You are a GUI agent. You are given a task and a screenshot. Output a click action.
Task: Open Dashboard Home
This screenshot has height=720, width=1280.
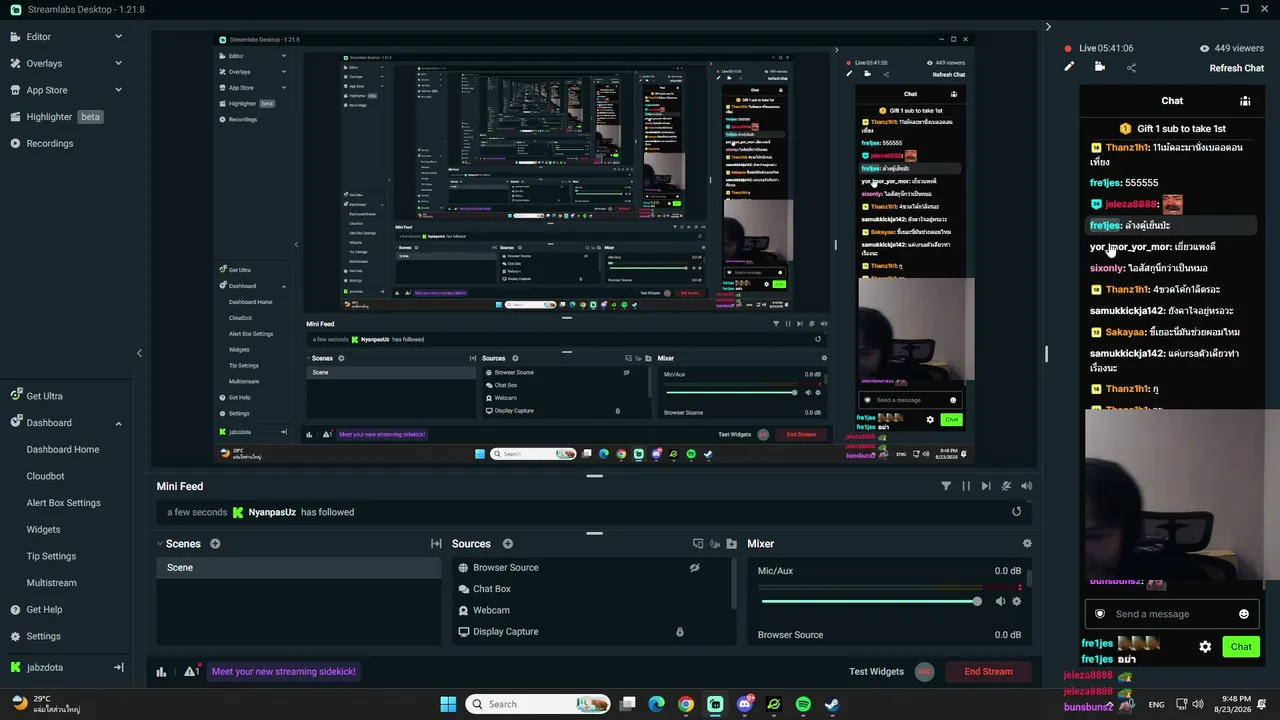63,450
